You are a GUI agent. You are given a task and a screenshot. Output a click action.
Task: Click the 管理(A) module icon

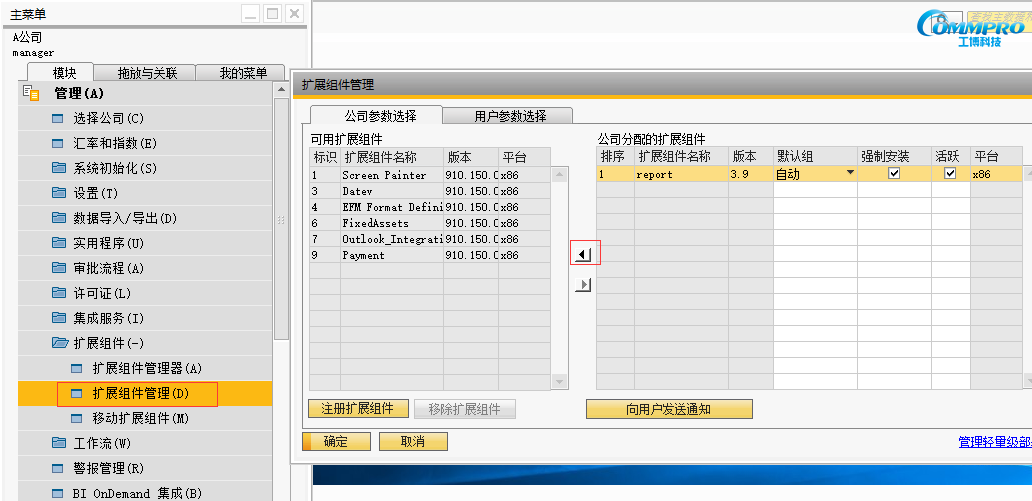(x=31, y=93)
